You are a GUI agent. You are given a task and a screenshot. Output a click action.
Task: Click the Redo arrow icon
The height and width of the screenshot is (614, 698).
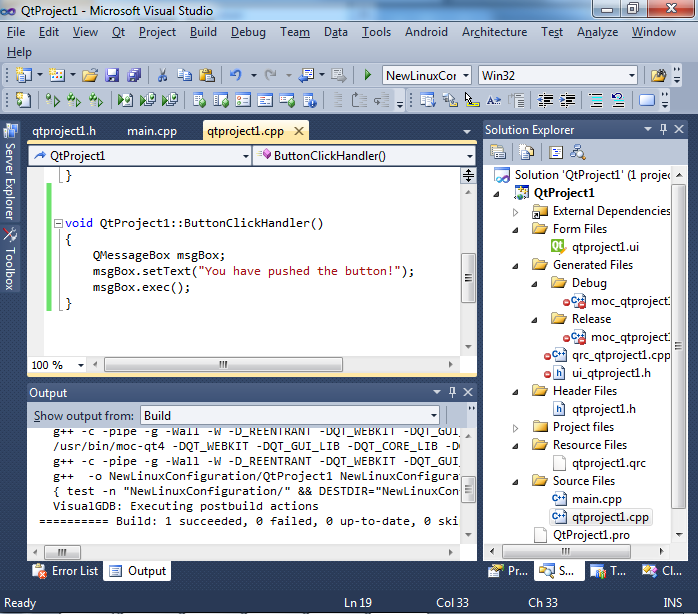[270, 75]
